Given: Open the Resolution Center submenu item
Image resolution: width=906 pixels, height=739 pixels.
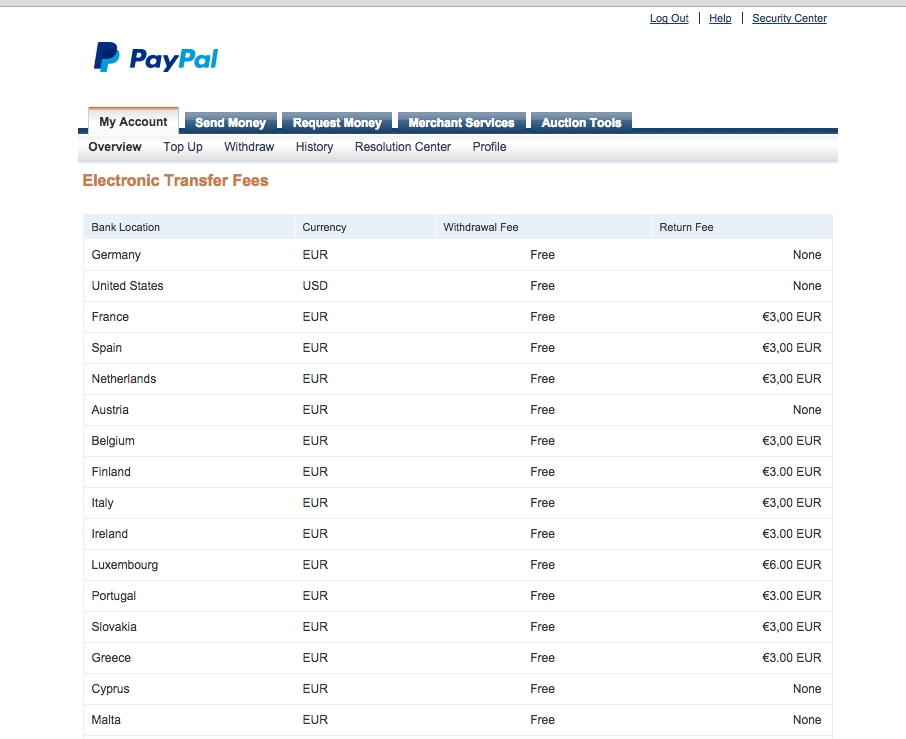Looking at the screenshot, I should click(403, 147).
